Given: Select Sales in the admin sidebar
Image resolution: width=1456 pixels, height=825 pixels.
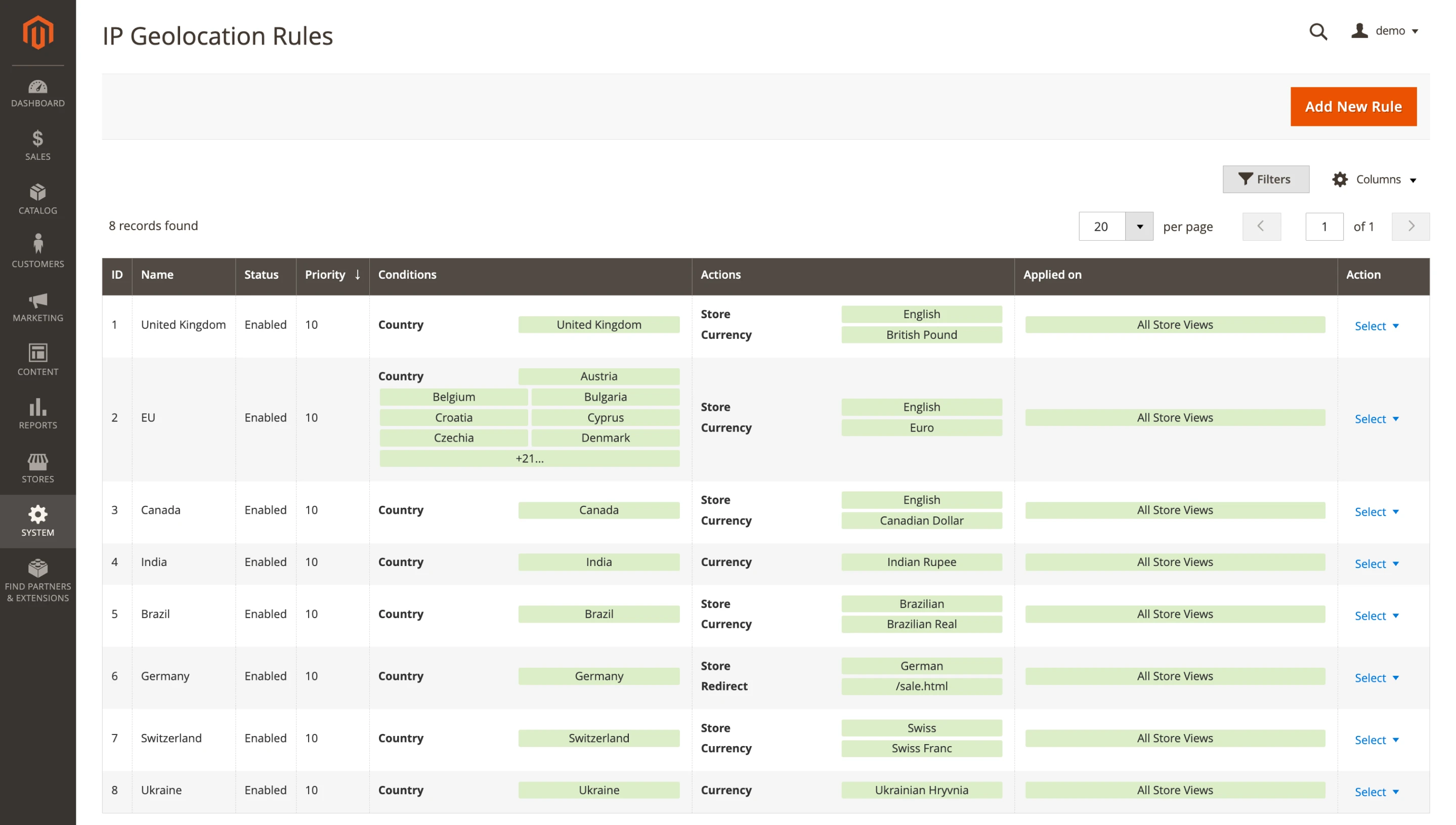Looking at the screenshot, I should pos(37,146).
